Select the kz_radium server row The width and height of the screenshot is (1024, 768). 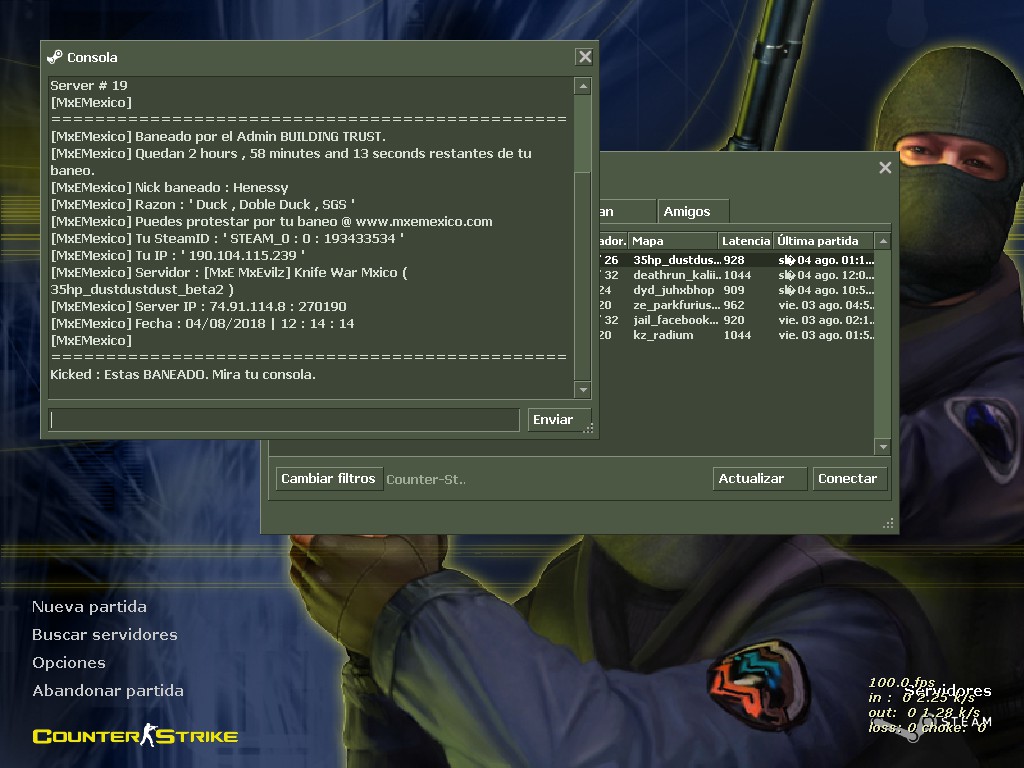point(736,335)
